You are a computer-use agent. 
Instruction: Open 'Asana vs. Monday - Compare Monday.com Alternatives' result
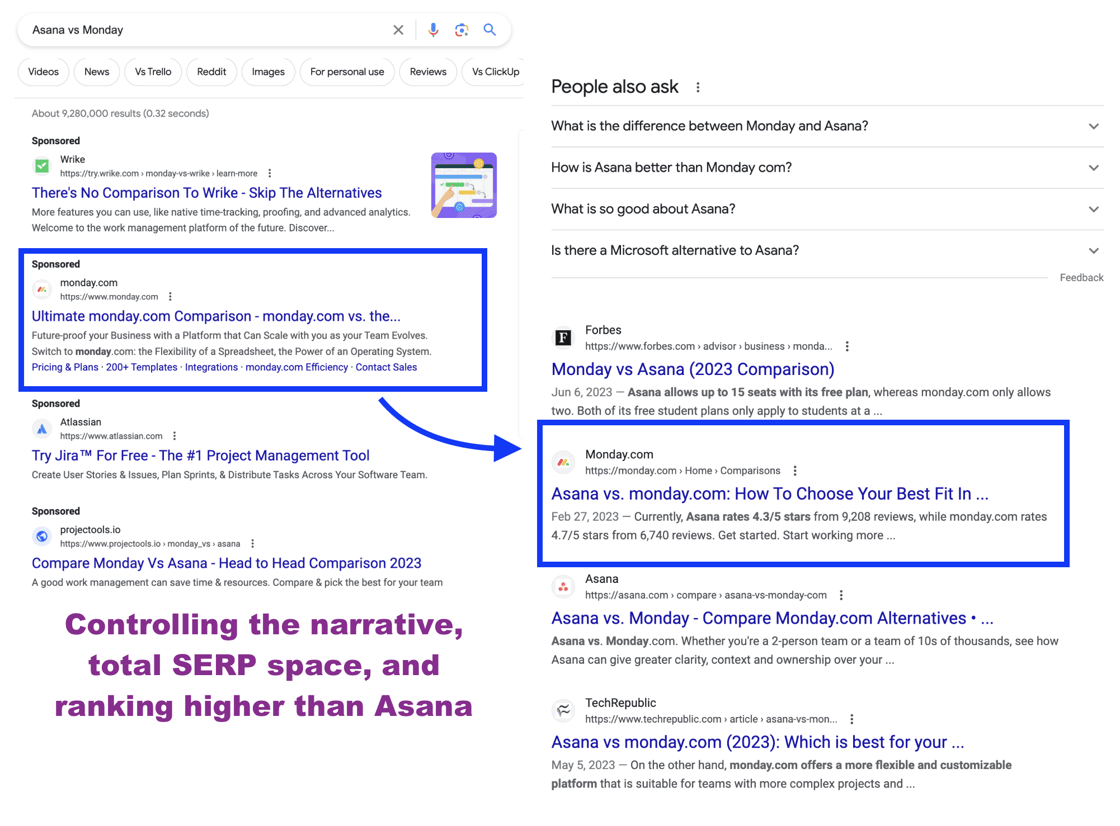772,618
